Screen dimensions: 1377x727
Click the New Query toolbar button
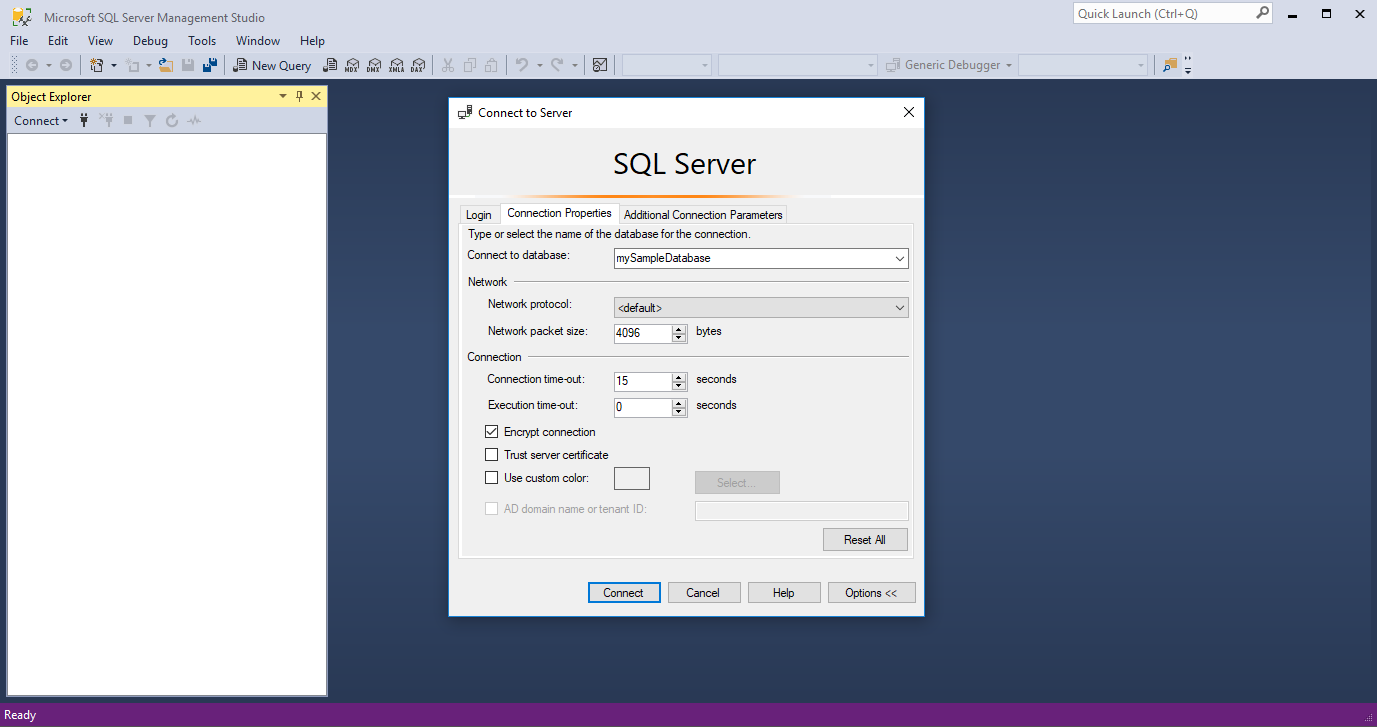point(272,65)
